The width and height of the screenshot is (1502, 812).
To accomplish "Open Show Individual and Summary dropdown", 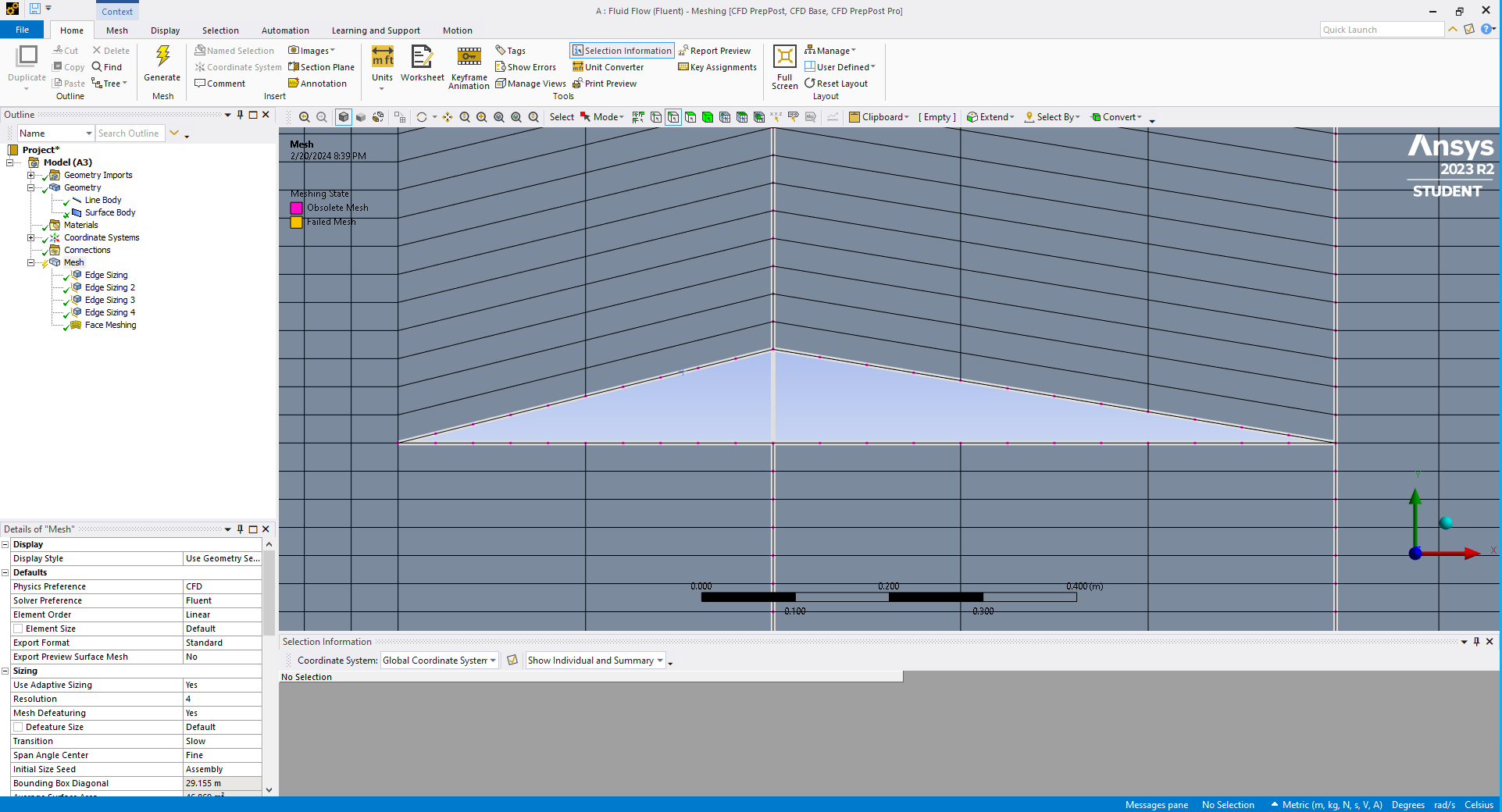I will point(595,661).
